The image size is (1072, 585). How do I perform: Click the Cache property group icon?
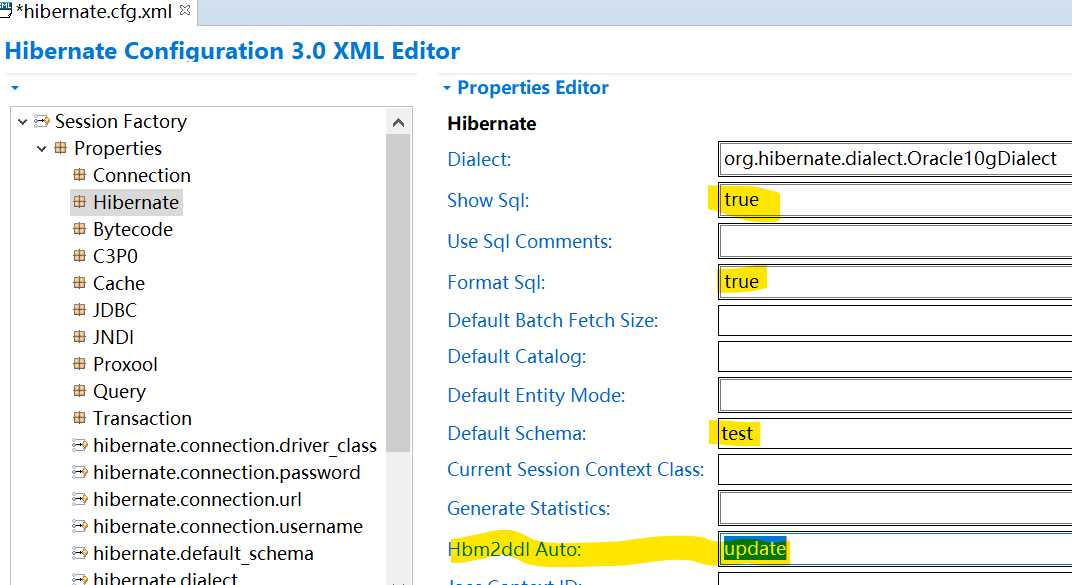pyautogui.click(x=79, y=282)
